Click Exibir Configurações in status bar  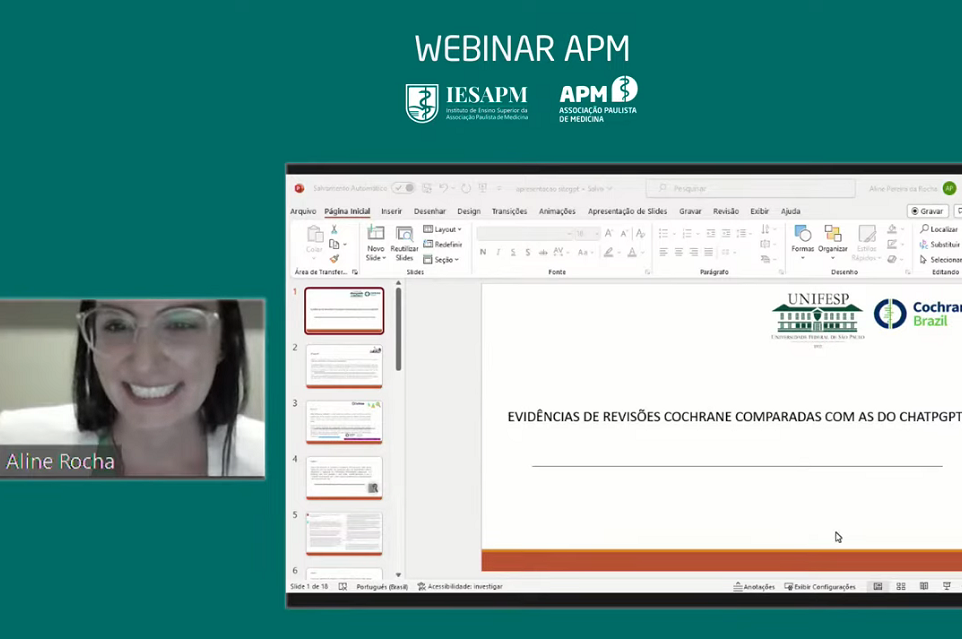820,587
